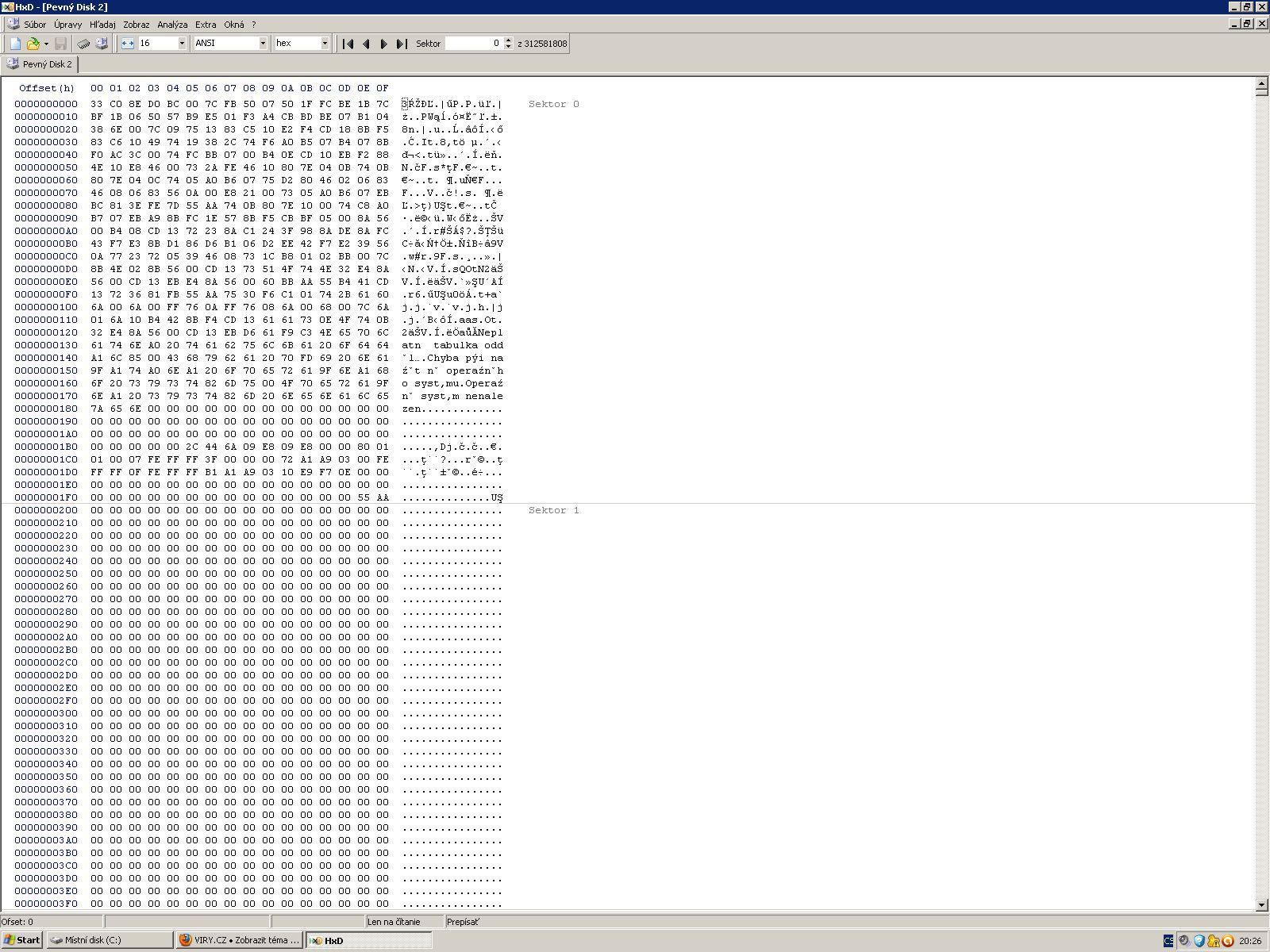1270x952 pixels.
Task: Click the scrollbar down arrow
Action: click(1262, 904)
